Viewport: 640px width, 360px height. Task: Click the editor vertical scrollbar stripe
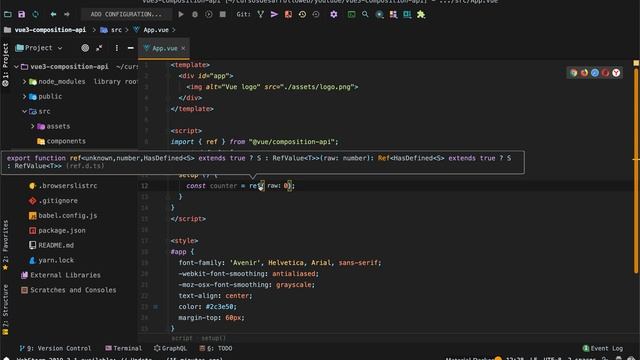(636, 171)
